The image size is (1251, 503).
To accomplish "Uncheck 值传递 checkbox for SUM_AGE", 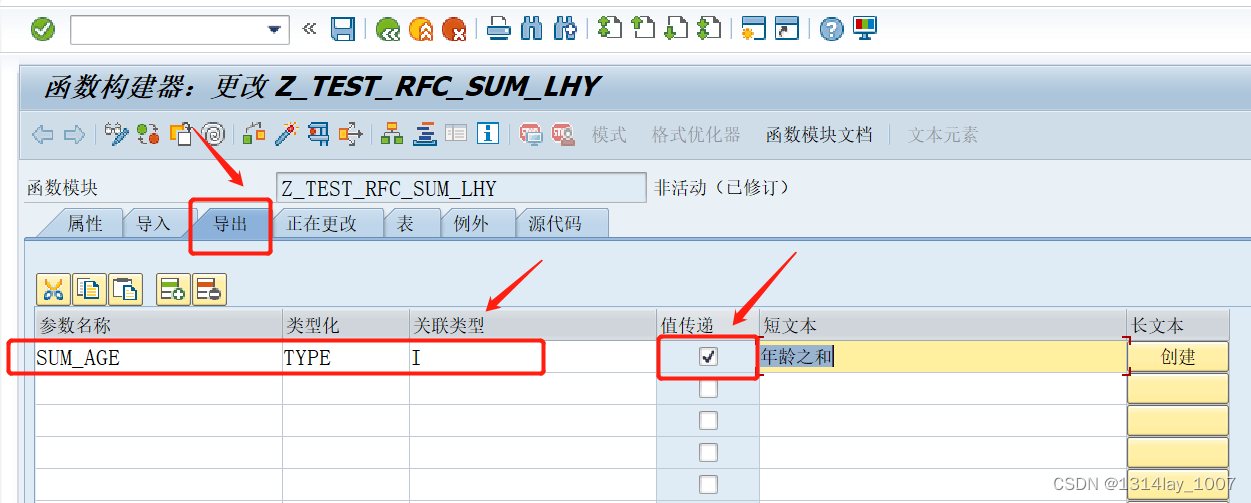I will 708,356.
